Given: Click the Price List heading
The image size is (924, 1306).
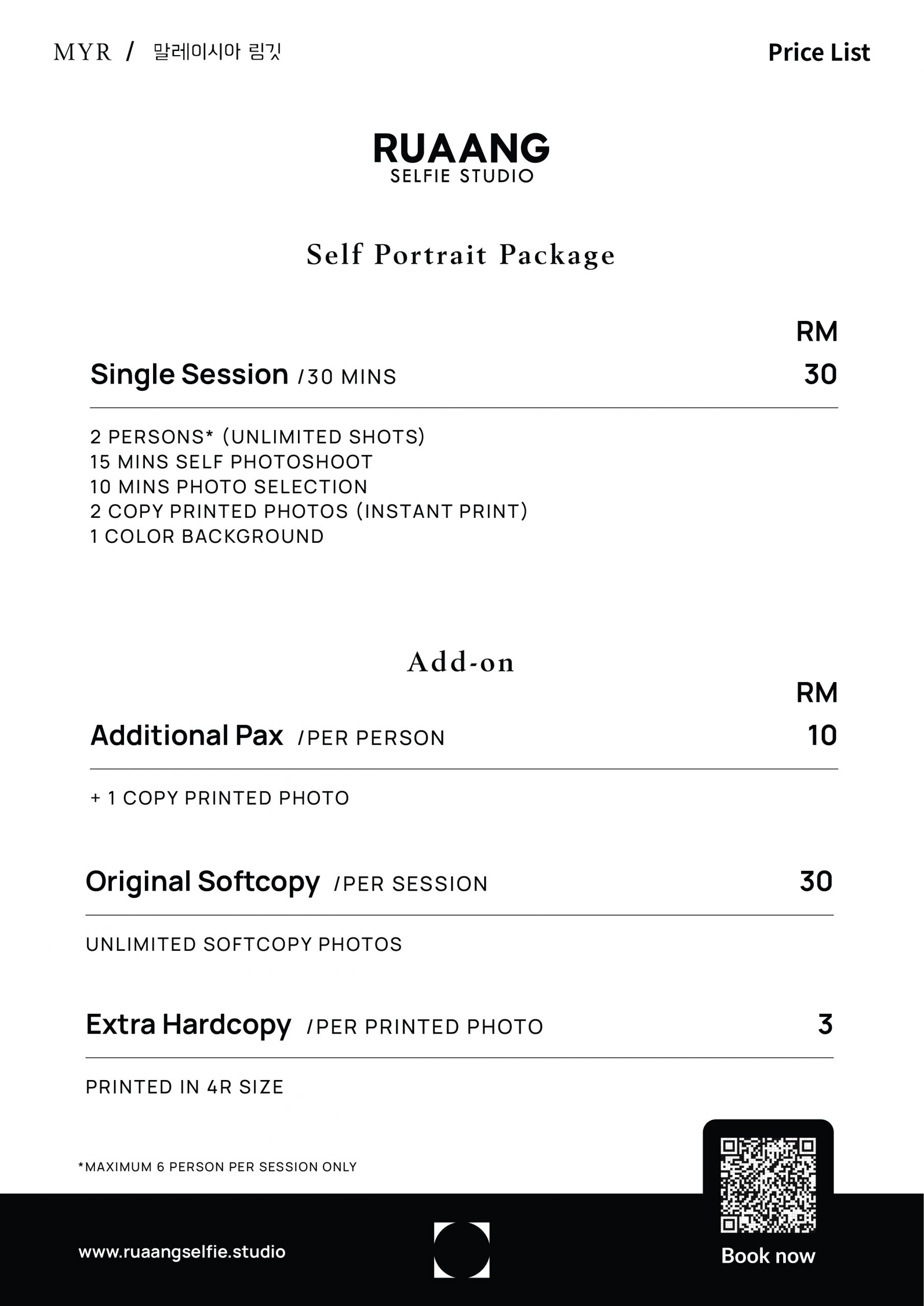Looking at the screenshot, I should click(818, 53).
